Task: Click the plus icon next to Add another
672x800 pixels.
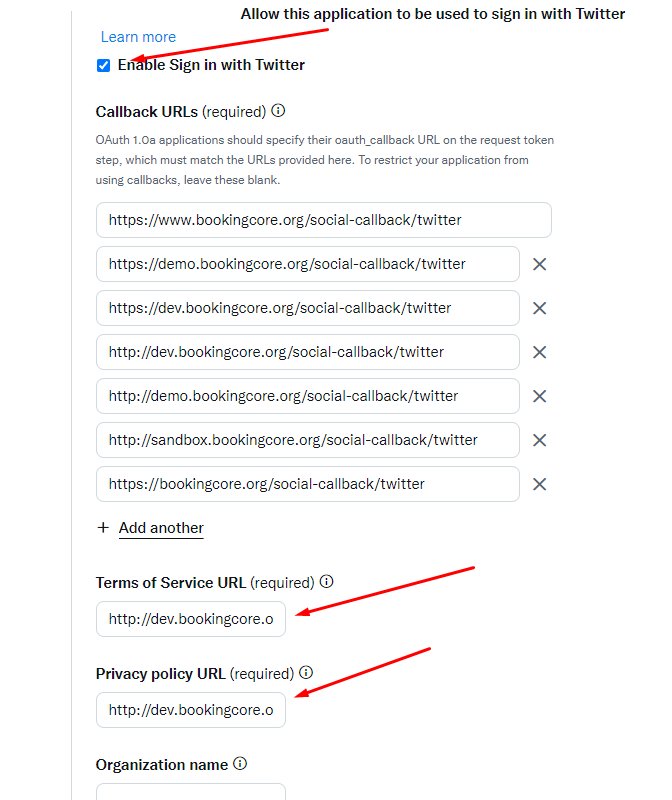Action: [x=103, y=528]
